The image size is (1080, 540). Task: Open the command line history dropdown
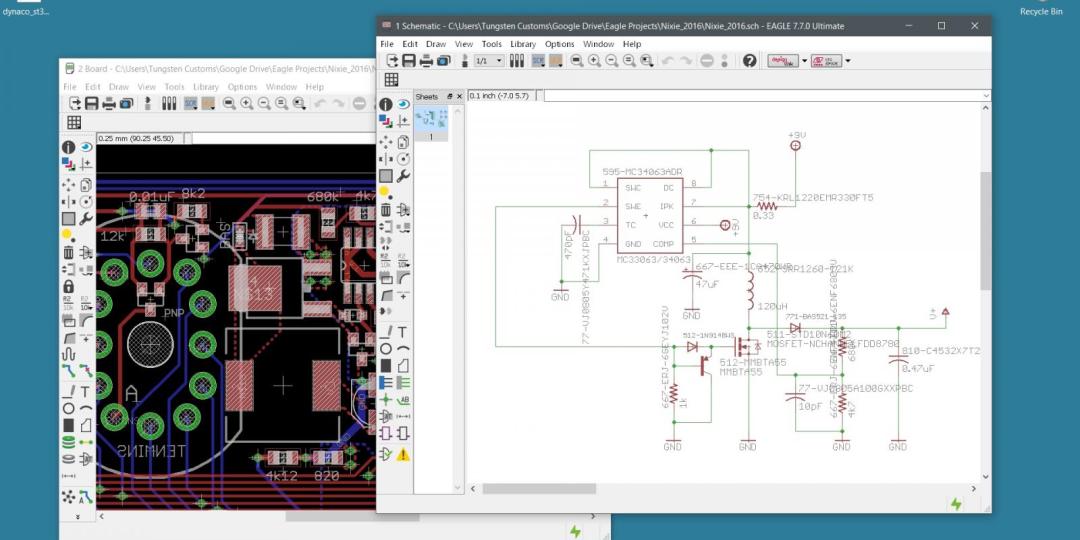(x=986, y=96)
